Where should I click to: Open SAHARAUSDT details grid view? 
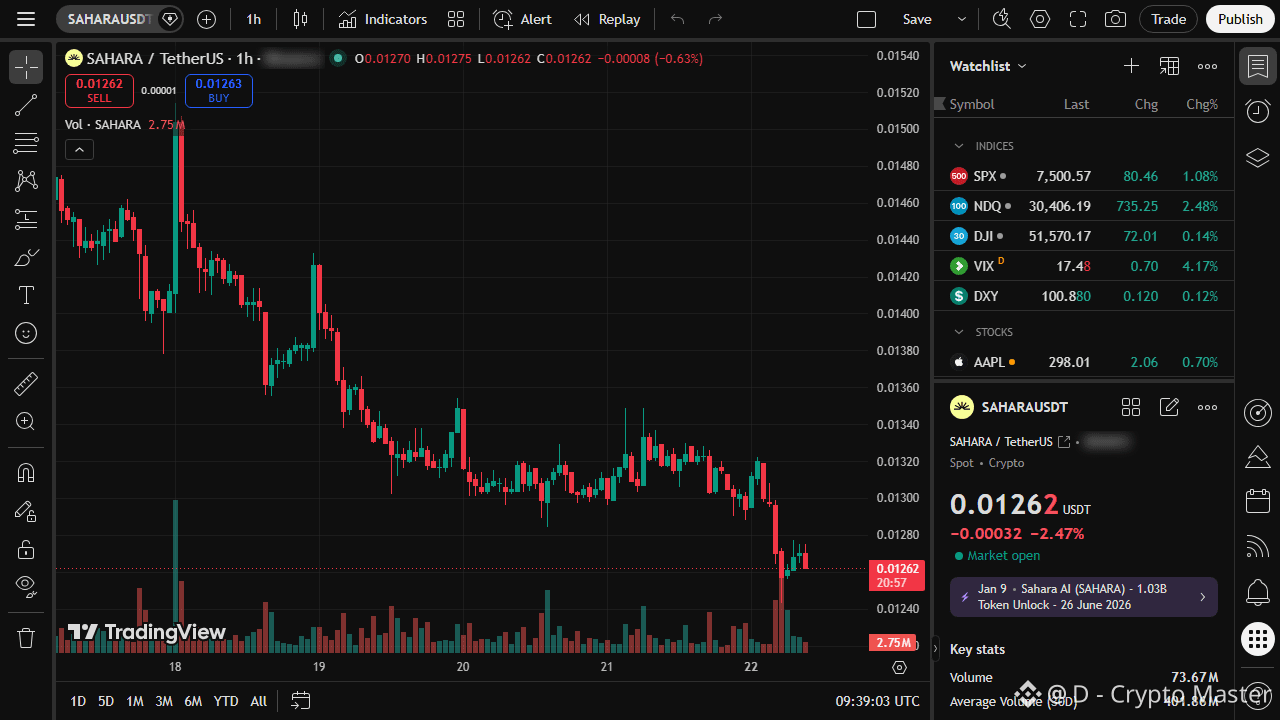point(1131,407)
